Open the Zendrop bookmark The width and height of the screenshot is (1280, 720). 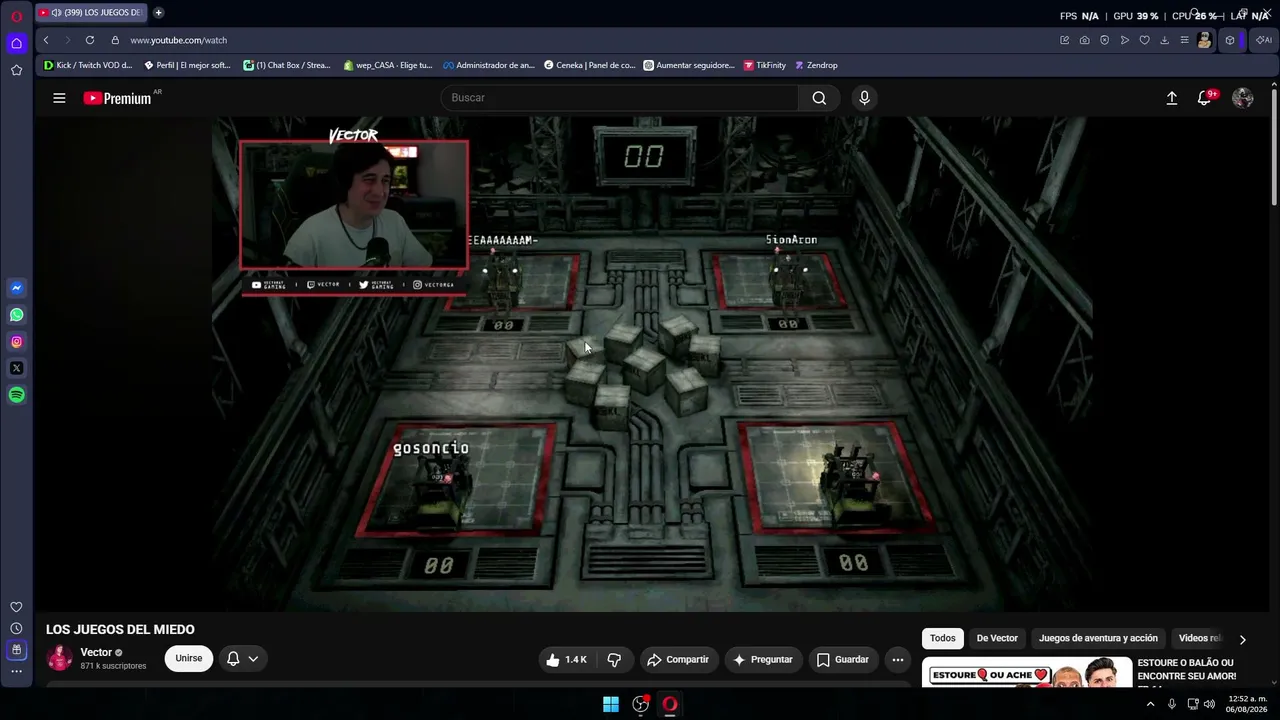coord(816,65)
